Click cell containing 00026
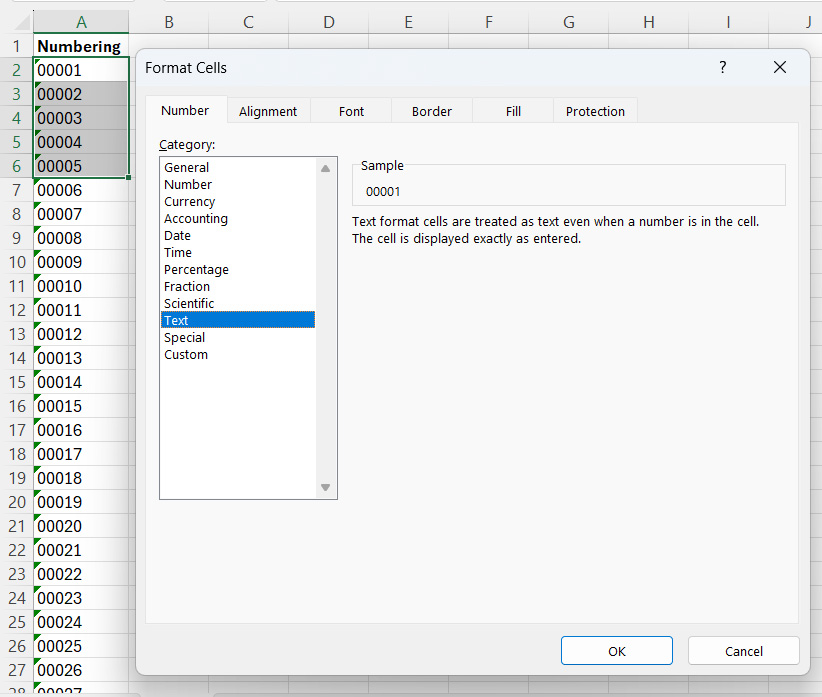The width and height of the screenshot is (822, 697). tap(81, 670)
